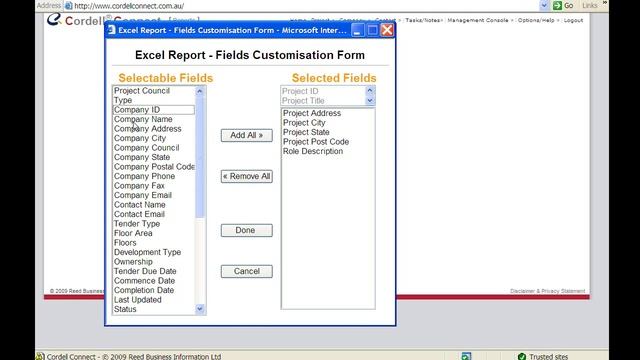Select Floors field
Screen dimensions: 640x360
(x=154, y=242)
